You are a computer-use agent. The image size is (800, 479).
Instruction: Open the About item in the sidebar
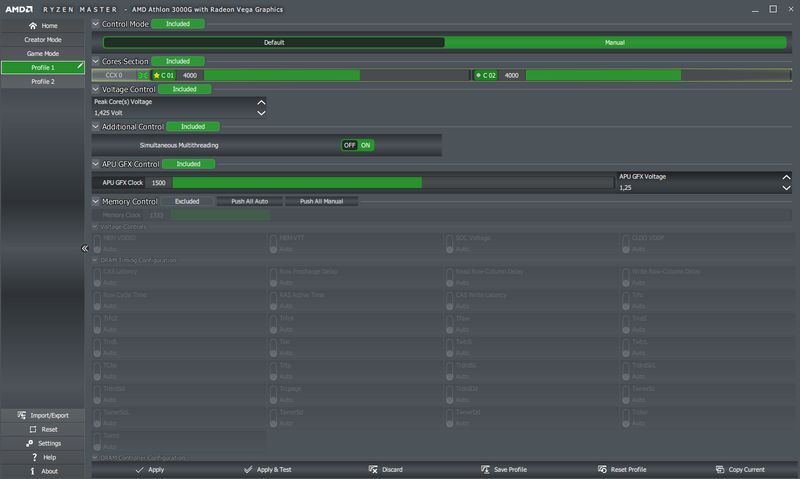click(43, 471)
